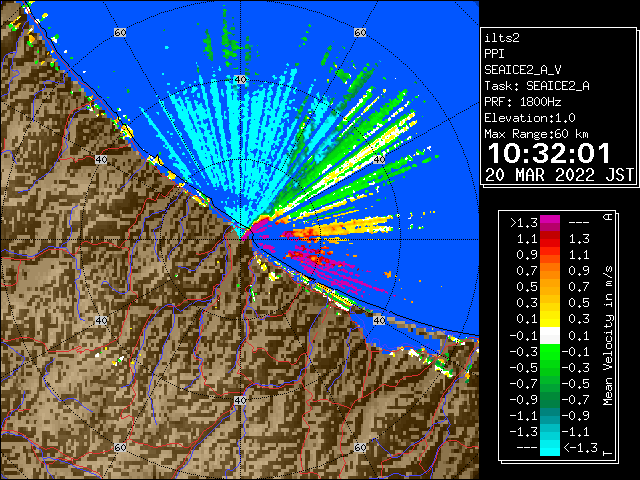This screenshot has height=480, width=640.
Task: Click the 60 range label in the southwest
Action: click(120, 447)
